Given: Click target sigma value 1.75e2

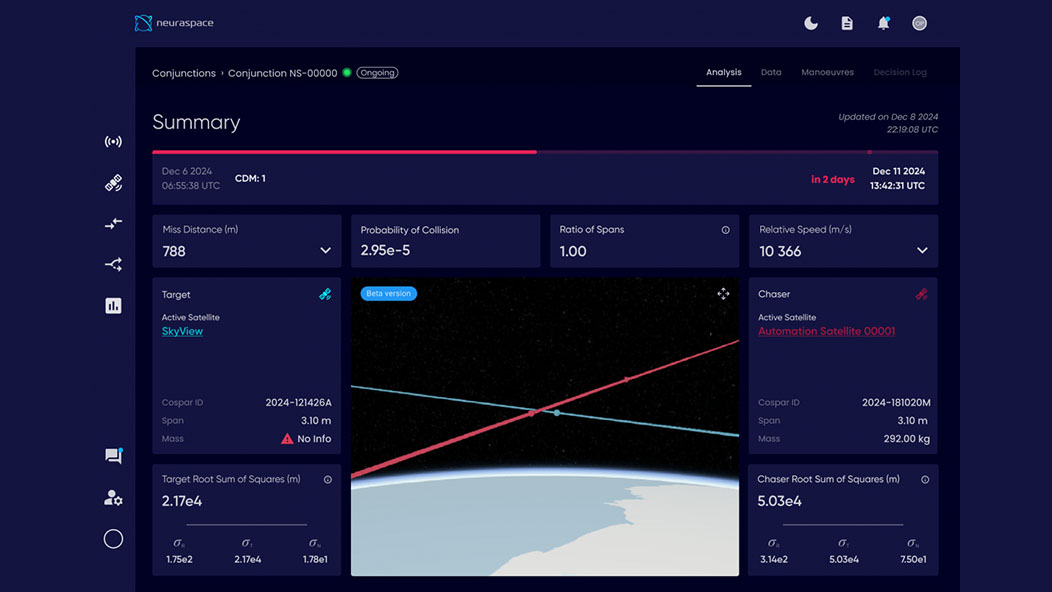Looking at the screenshot, I should click(179, 560).
